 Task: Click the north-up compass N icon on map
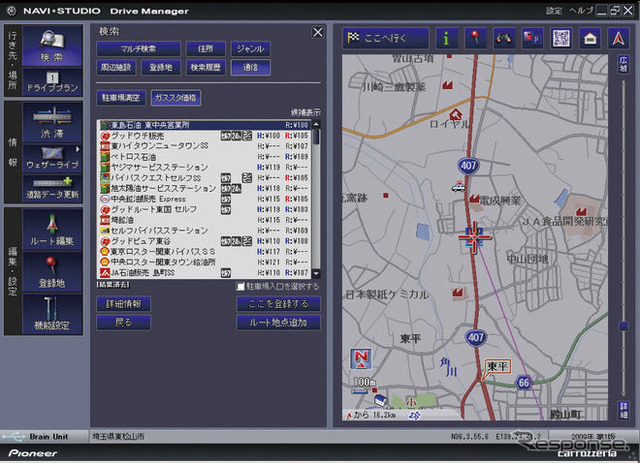[361, 359]
